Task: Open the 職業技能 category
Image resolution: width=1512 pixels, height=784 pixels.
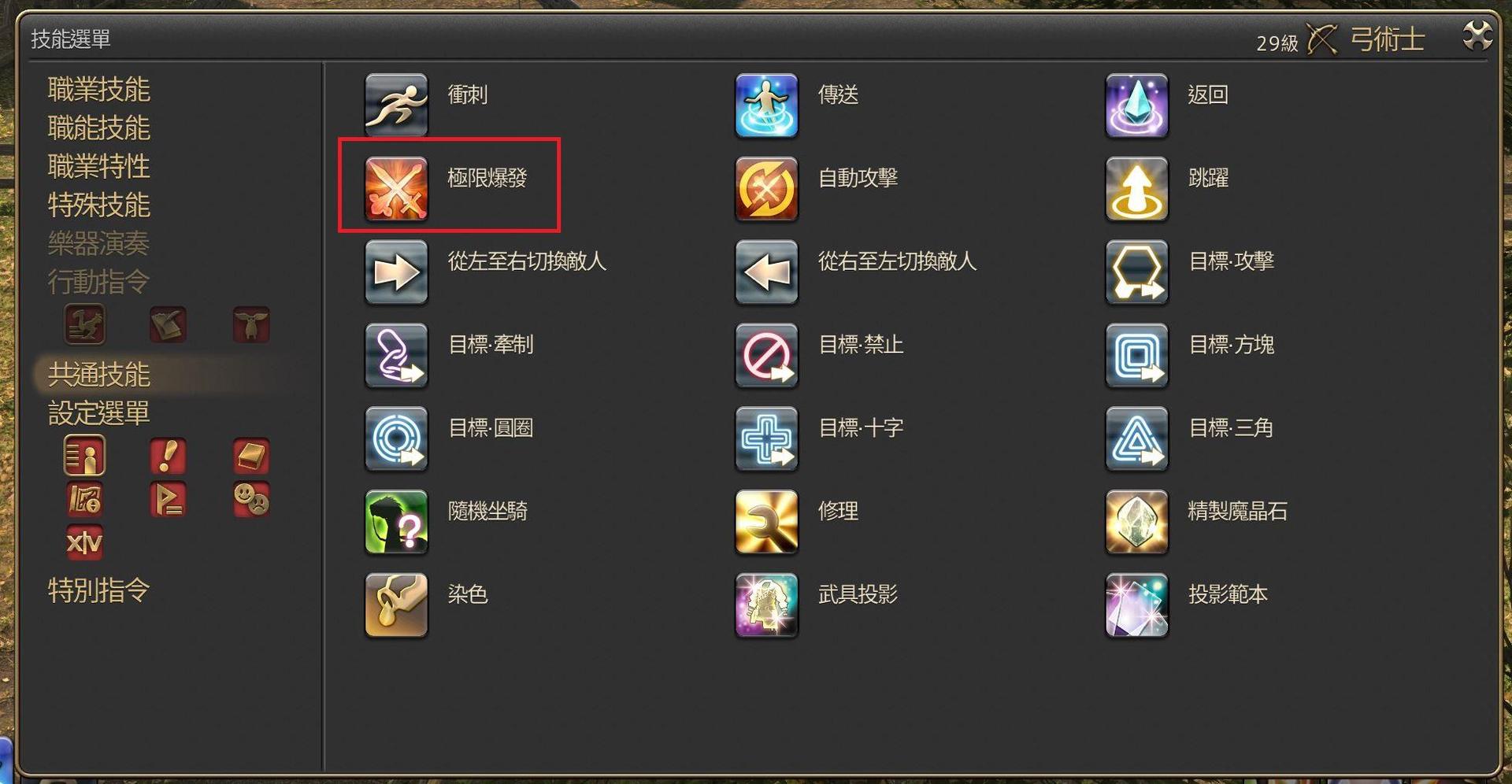Action: point(99,90)
